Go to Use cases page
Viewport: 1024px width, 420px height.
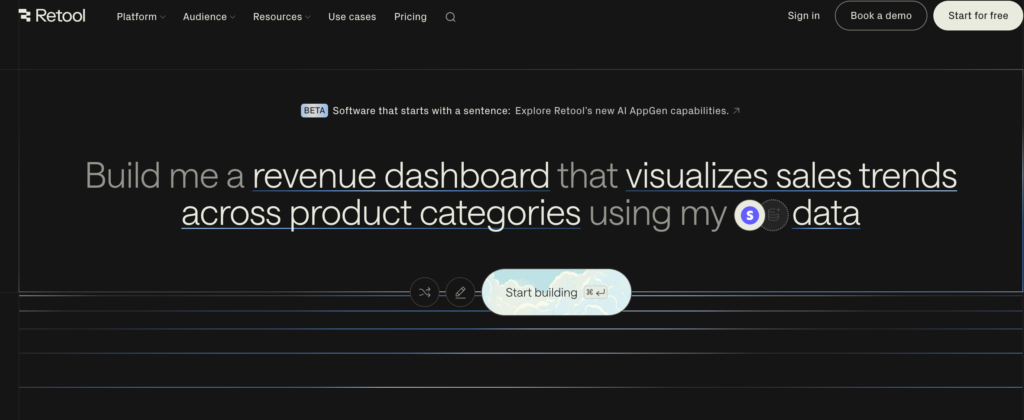(352, 17)
